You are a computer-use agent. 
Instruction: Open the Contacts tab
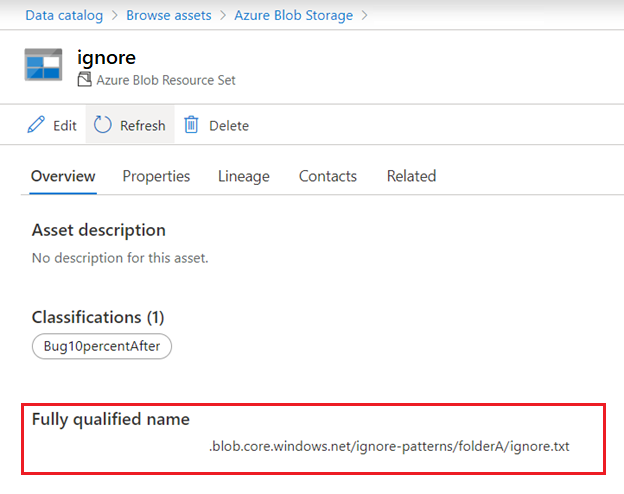click(x=328, y=176)
